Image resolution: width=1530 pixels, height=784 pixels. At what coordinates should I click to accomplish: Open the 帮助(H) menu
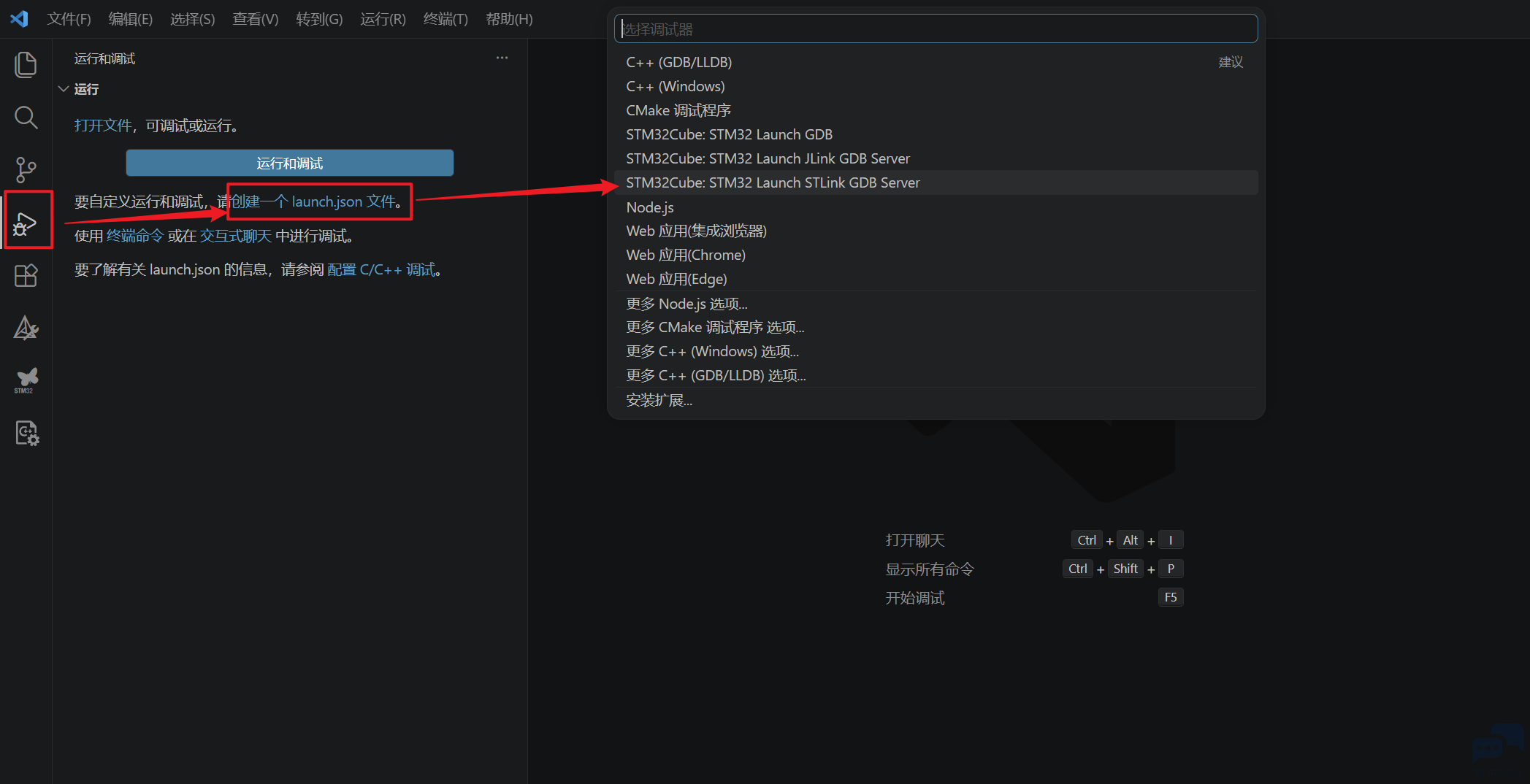coord(509,19)
